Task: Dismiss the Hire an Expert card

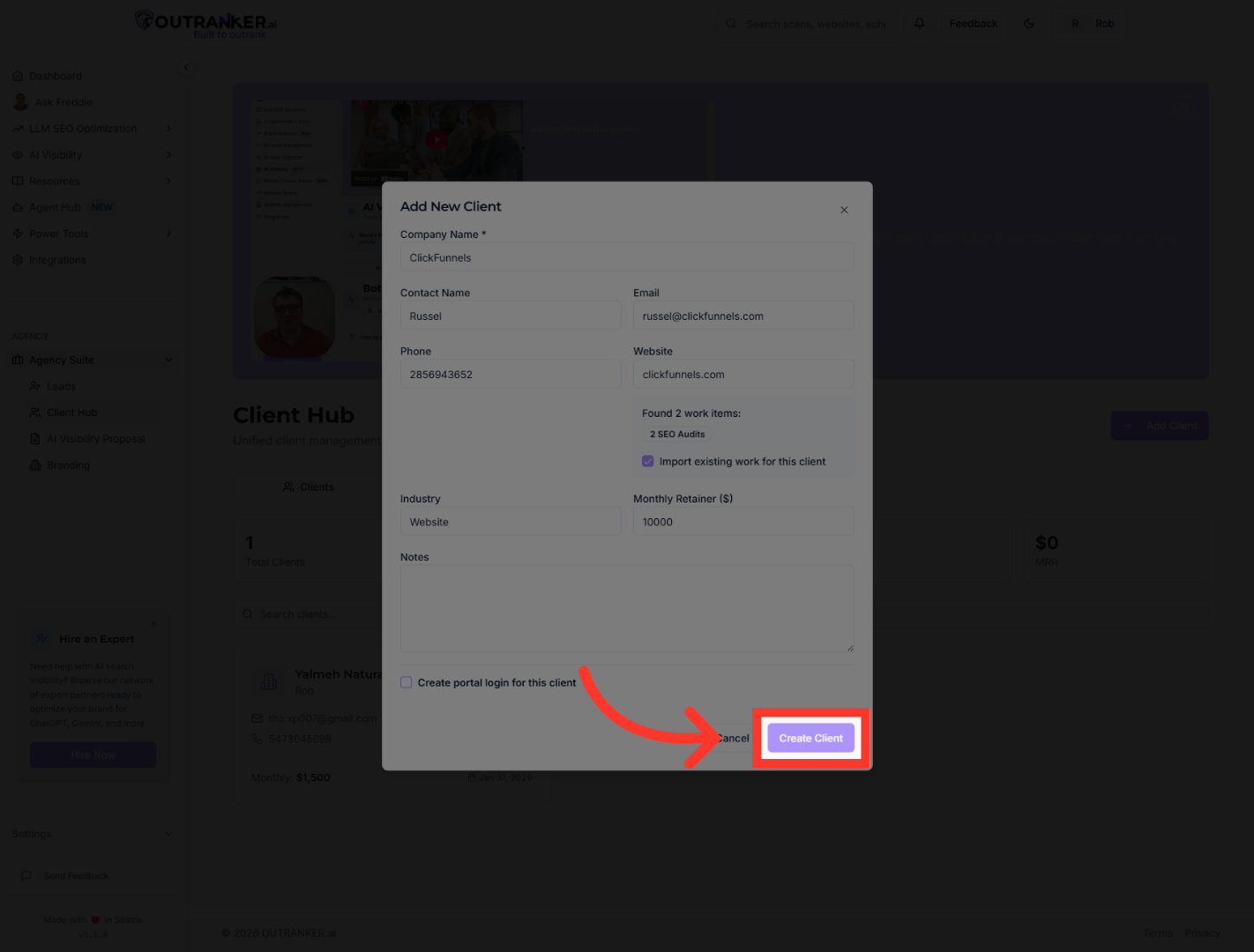Action: point(154,623)
